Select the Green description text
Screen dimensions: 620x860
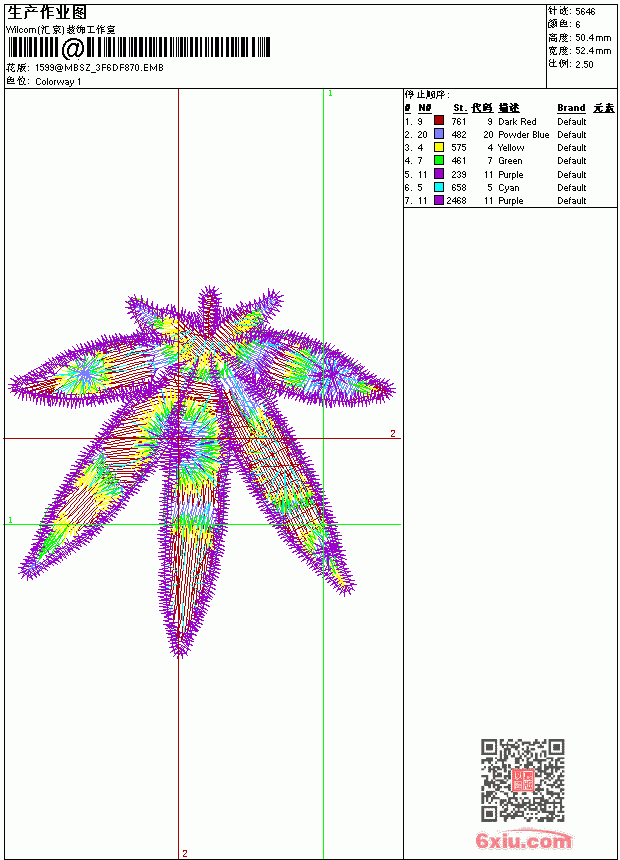pyautogui.click(x=510, y=161)
